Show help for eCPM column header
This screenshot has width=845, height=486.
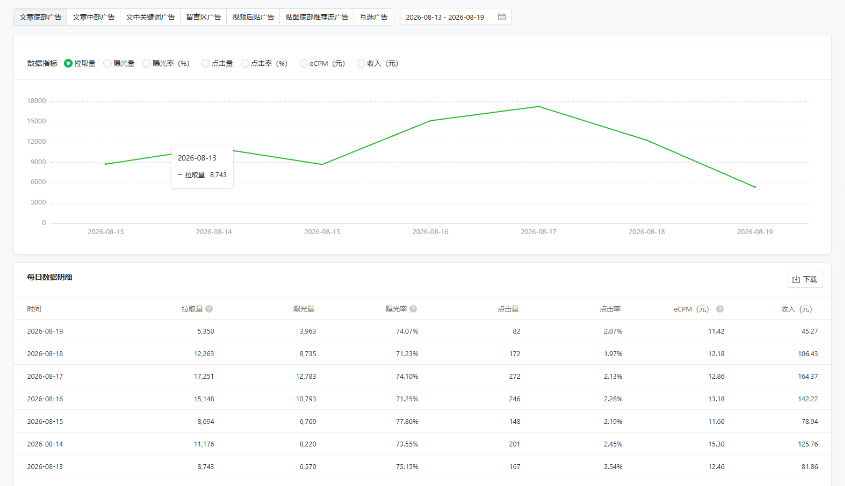click(x=719, y=309)
